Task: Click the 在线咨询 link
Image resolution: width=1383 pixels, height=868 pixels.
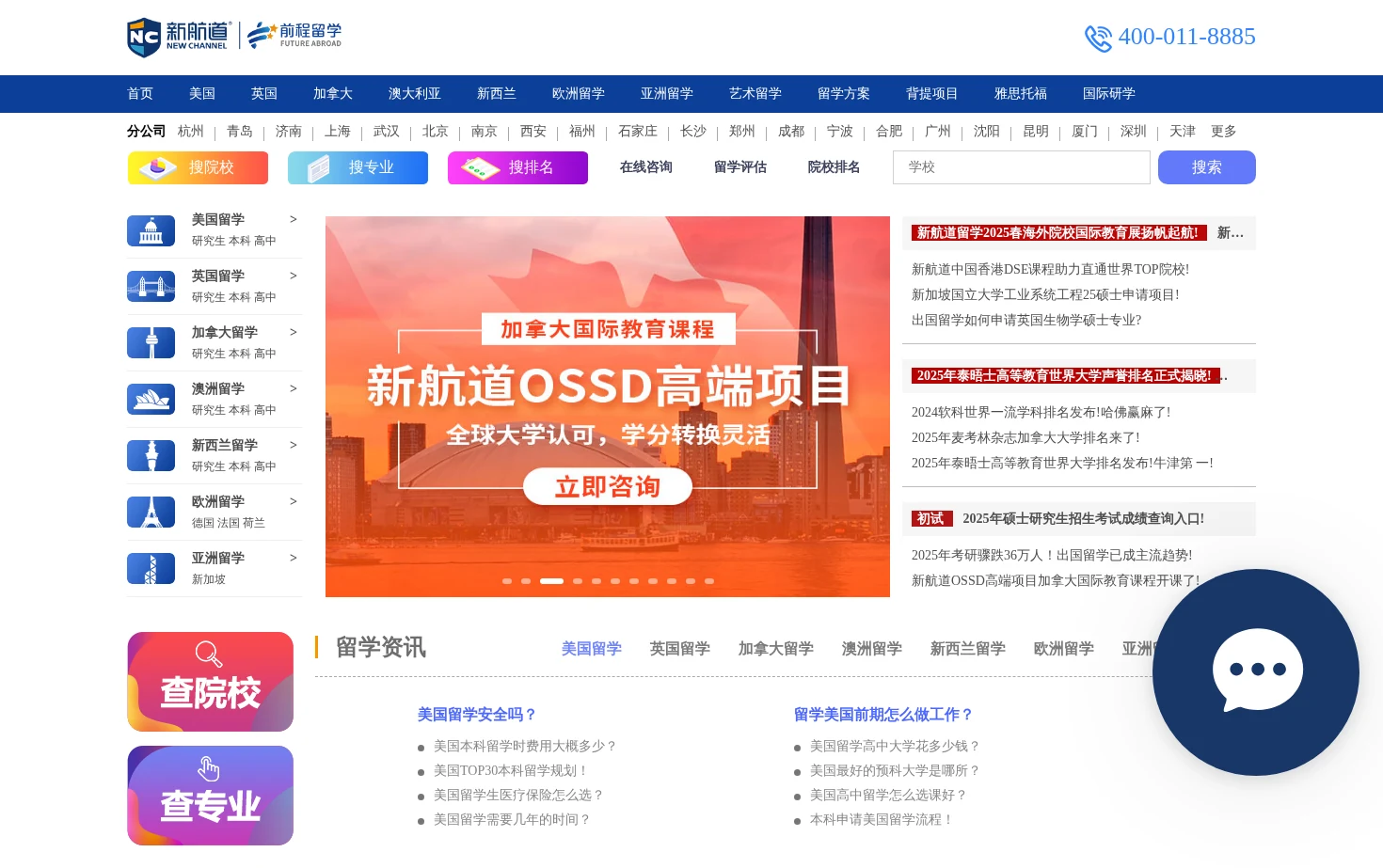Action: point(646,167)
